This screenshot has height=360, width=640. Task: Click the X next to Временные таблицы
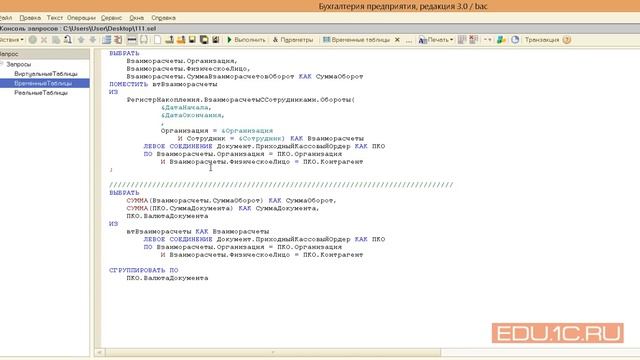tap(397, 40)
